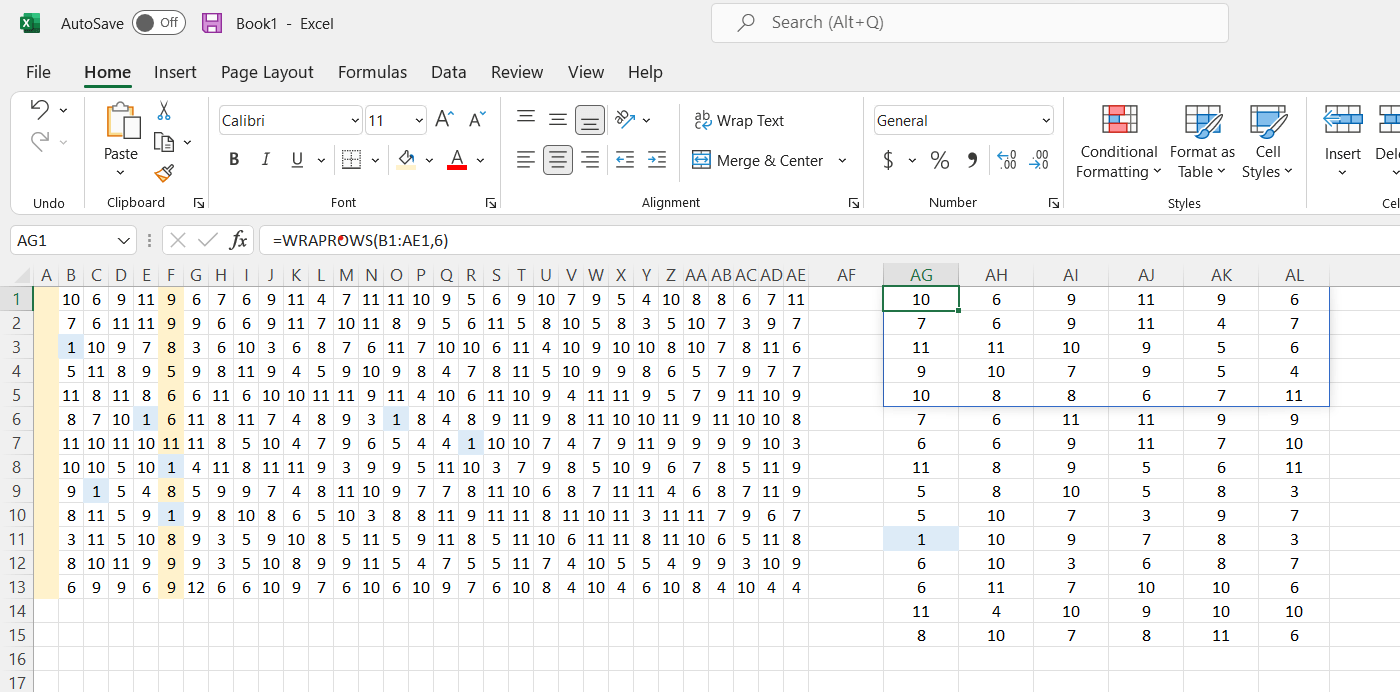Expand Merge & Center options arrow

click(x=842, y=160)
